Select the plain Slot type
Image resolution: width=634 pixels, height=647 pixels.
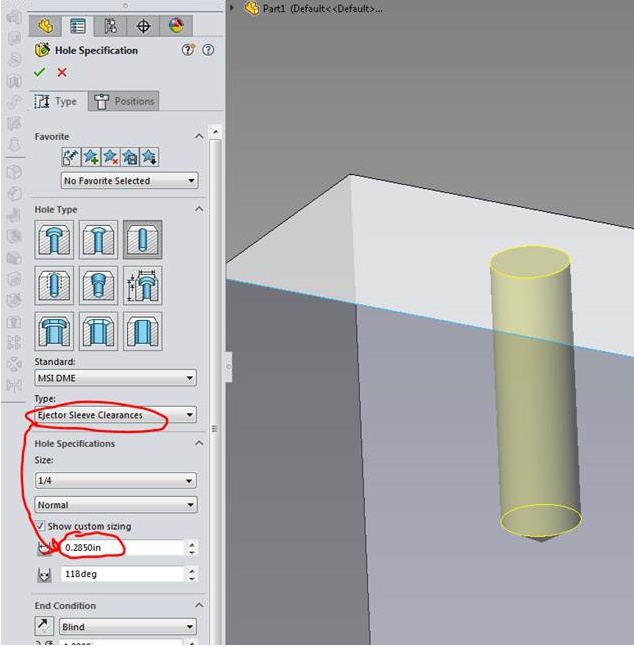[x=142, y=331]
